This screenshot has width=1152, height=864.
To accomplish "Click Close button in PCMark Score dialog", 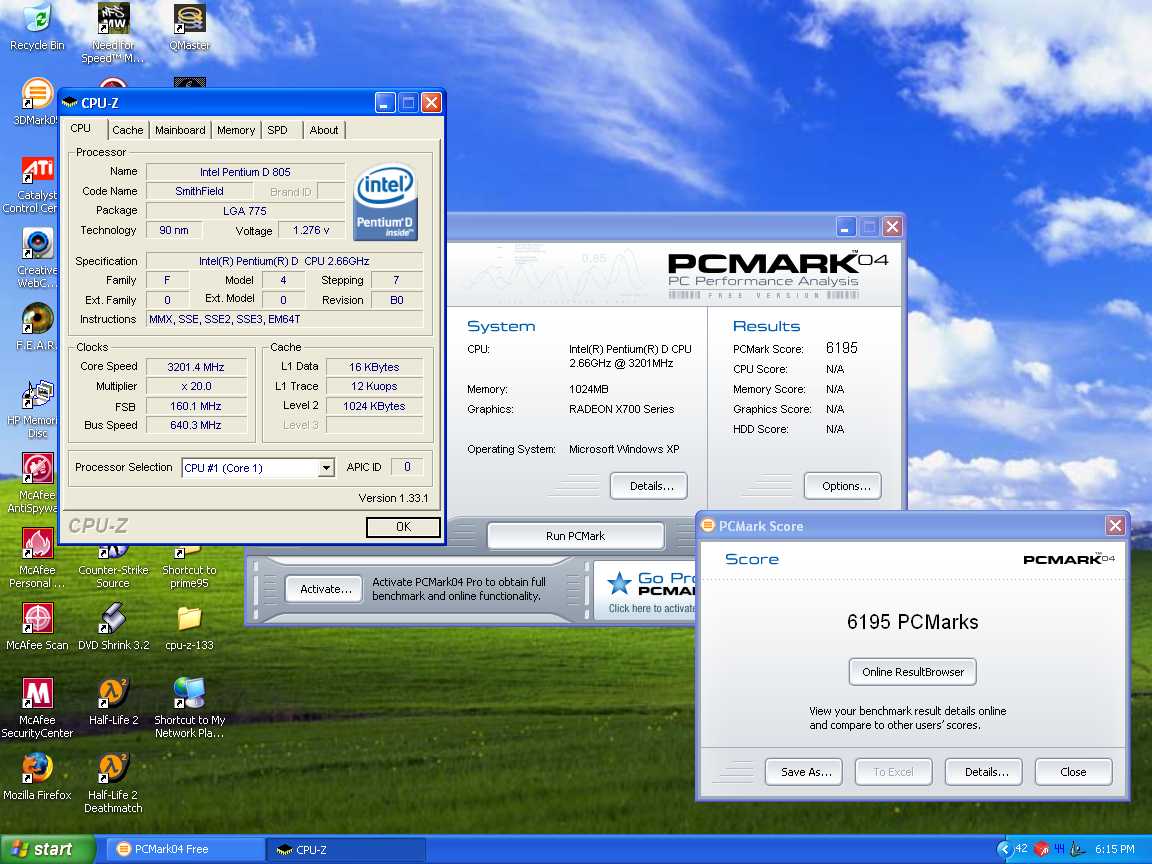I will [1073, 772].
